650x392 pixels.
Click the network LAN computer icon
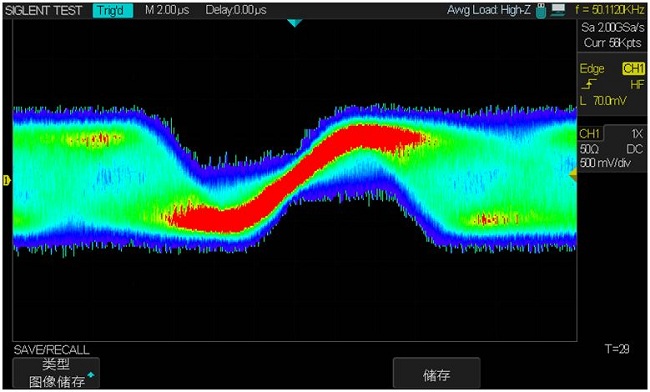(x=558, y=10)
